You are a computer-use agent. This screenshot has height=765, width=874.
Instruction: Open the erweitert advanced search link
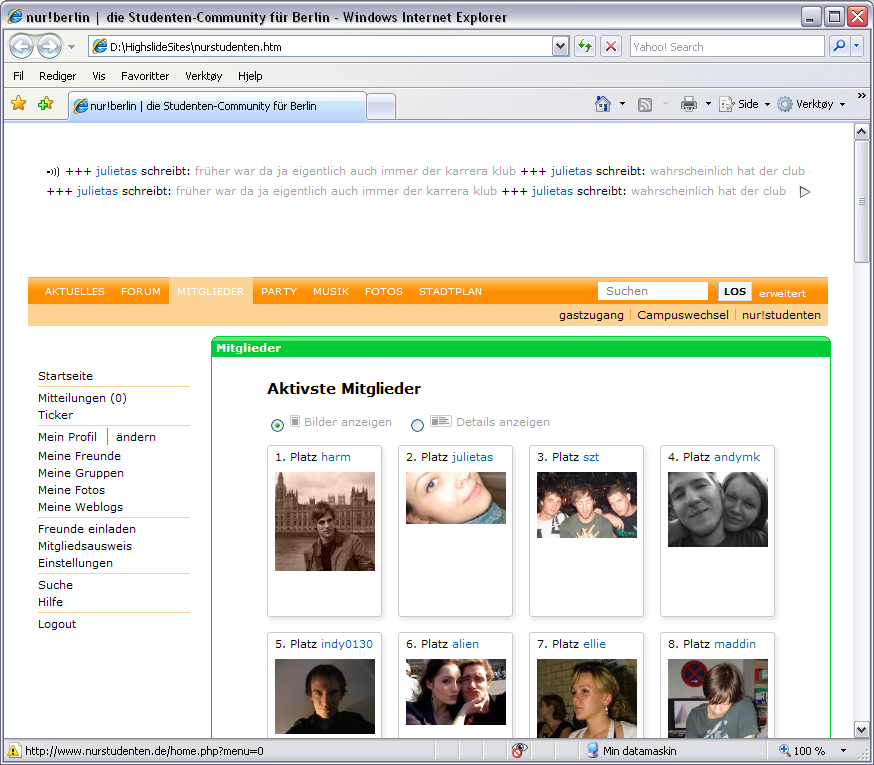click(x=782, y=293)
